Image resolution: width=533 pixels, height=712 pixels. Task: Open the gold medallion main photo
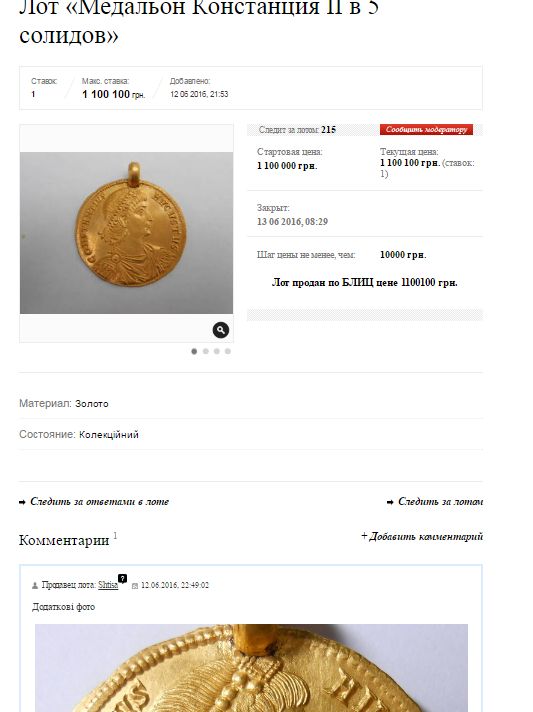pos(126,233)
